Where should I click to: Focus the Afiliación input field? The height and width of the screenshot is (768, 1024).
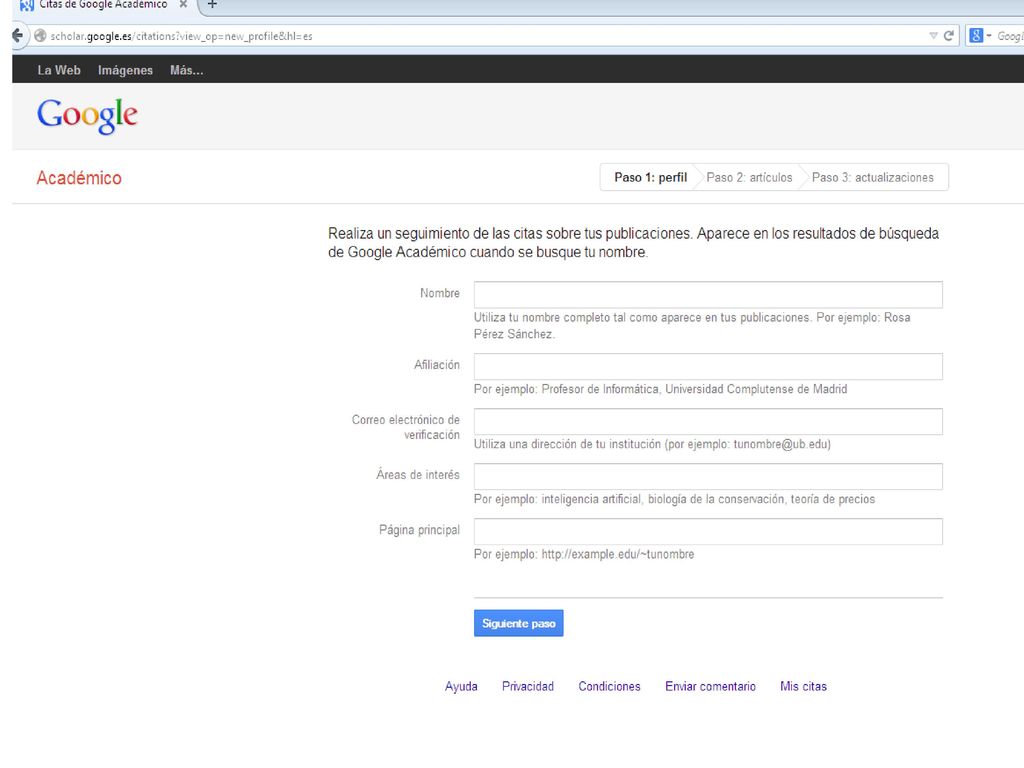click(x=708, y=366)
